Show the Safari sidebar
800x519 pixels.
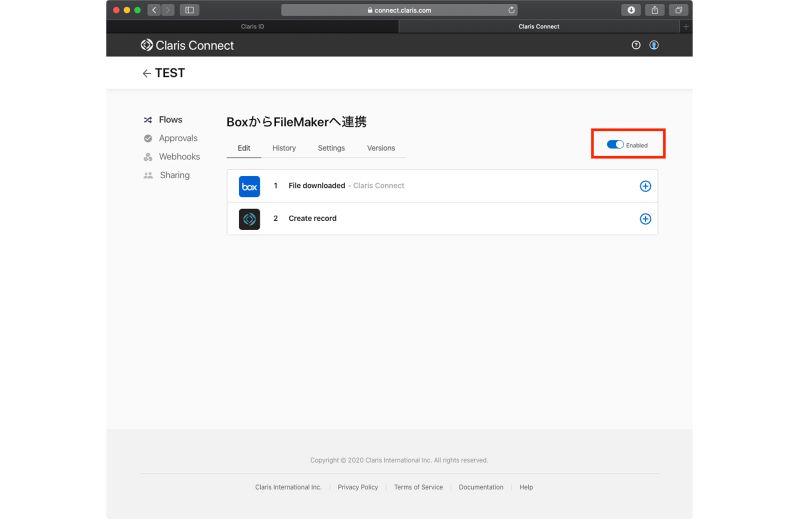point(189,10)
